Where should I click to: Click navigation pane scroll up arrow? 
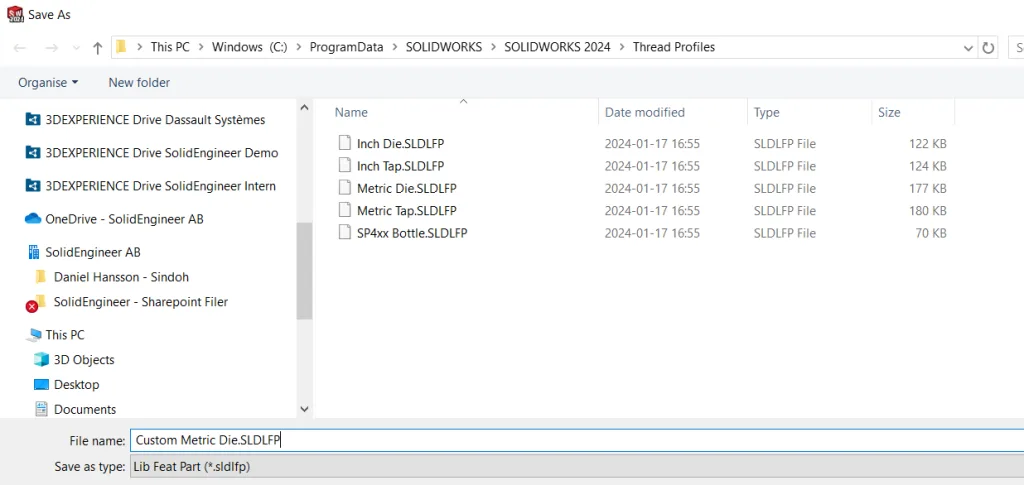(x=304, y=108)
